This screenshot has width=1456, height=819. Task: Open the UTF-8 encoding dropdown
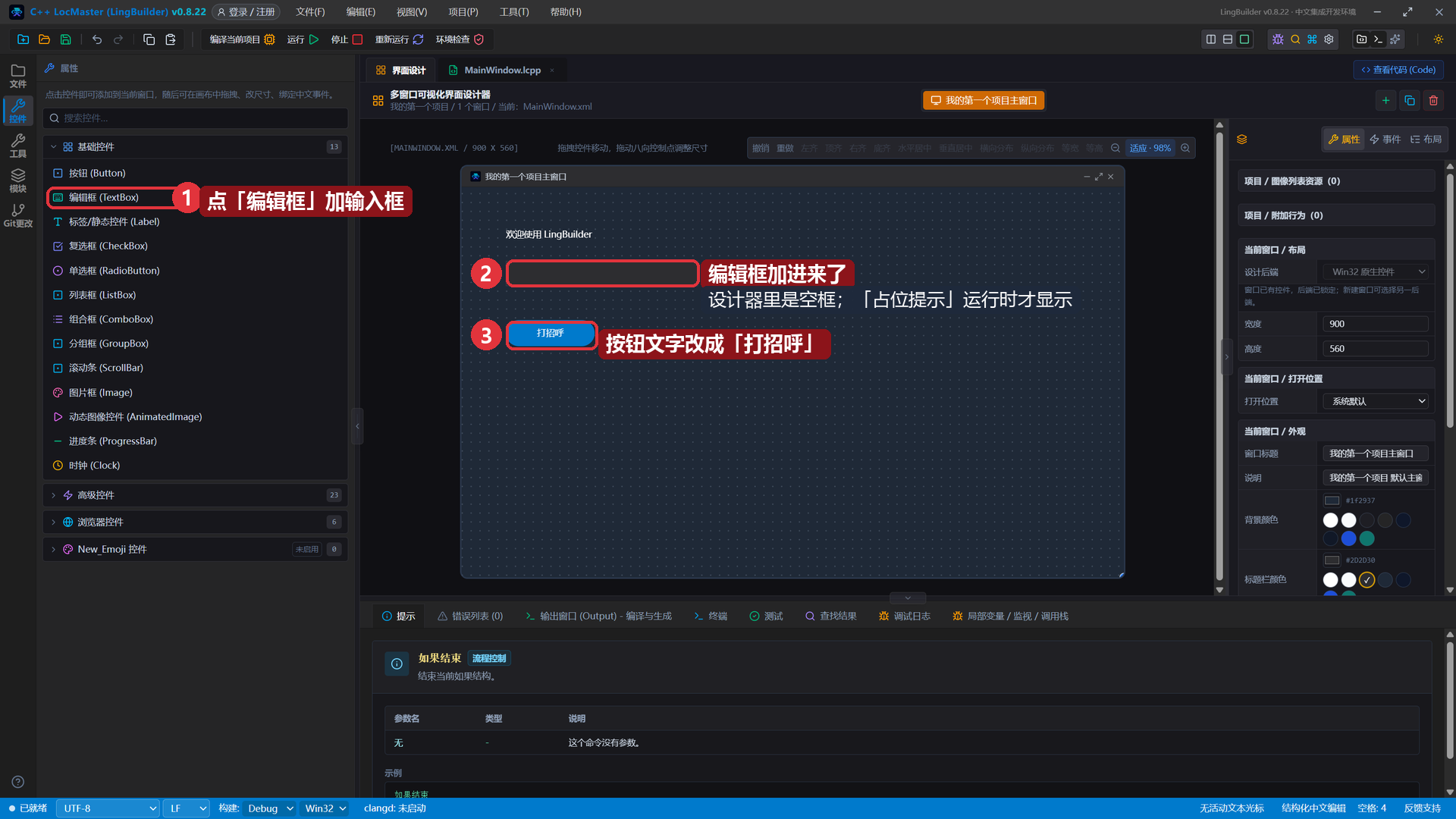pyautogui.click(x=108, y=808)
